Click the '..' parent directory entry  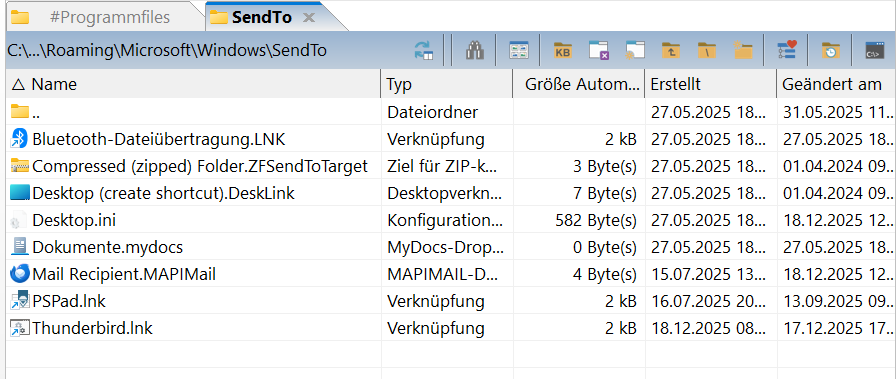click(36, 113)
